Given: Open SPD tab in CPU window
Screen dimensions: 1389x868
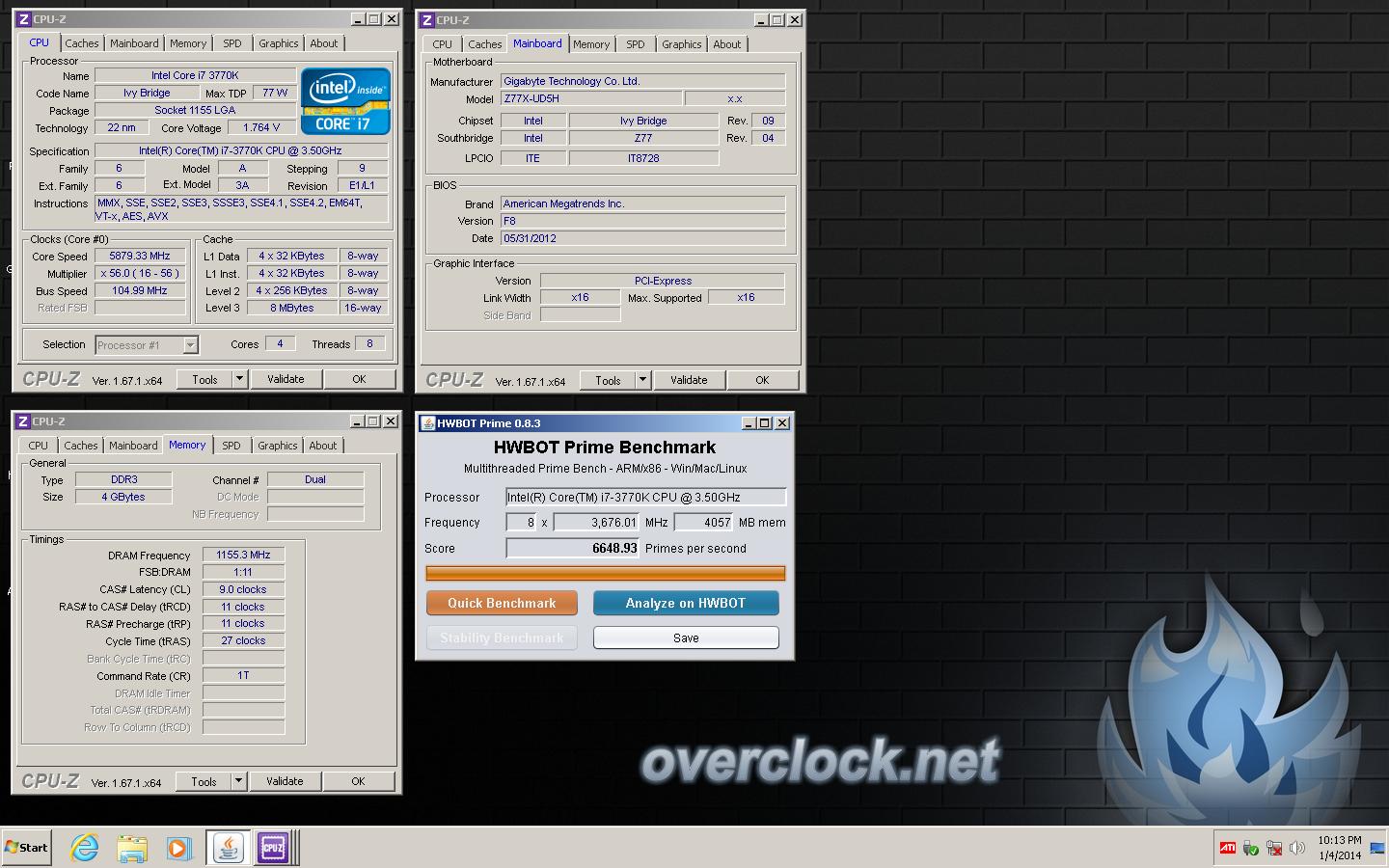Looking at the screenshot, I should point(232,43).
